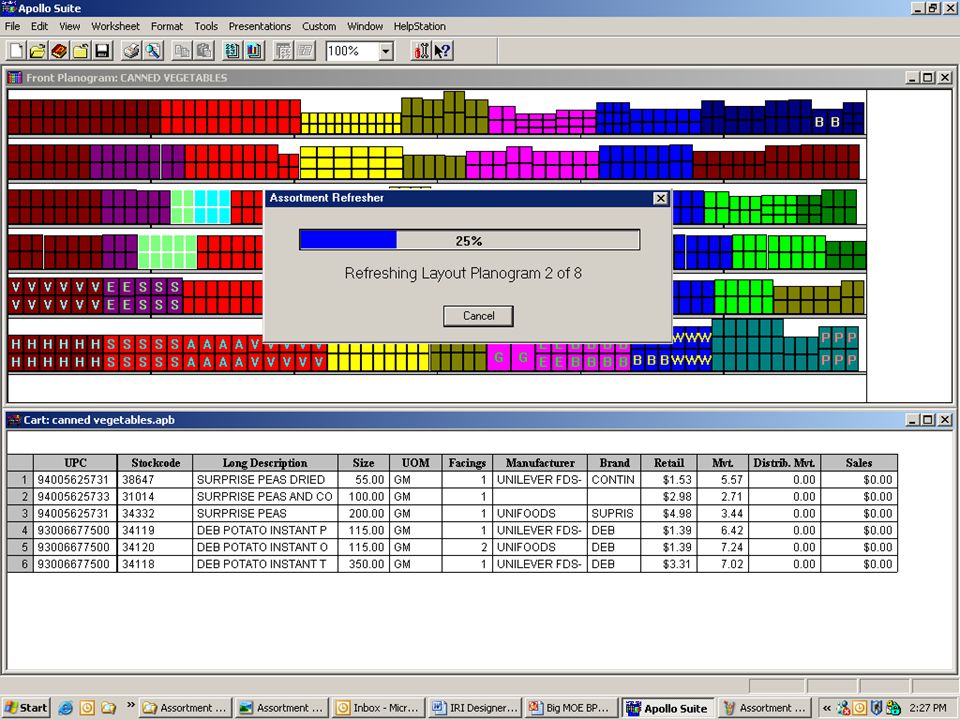Open the zoom percentage dropdown arrow
This screenshot has width=960, height=720.
(x=385, y=51)
